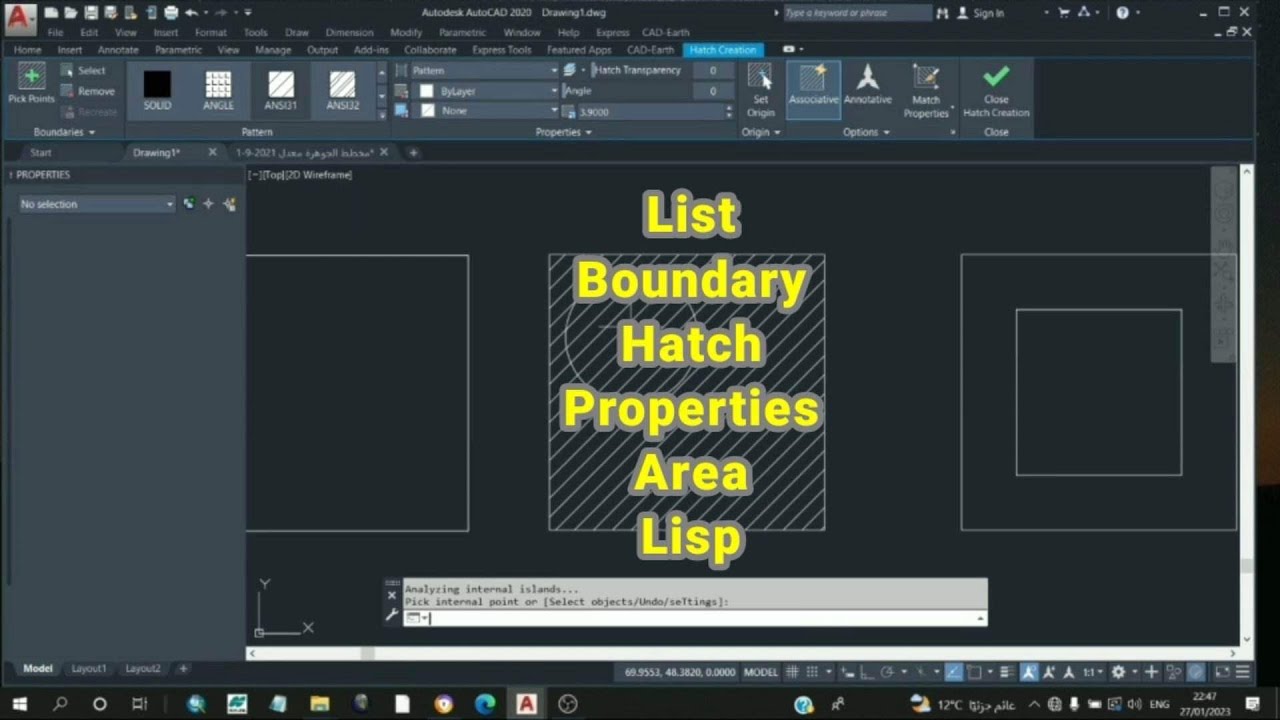Open the Modify menu
Image resolution: width=1280 pixels, height=720 pixels.
coord(406,32)
